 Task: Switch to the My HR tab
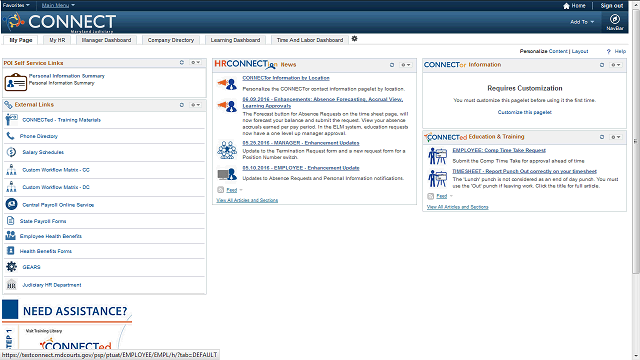(57, 40)
